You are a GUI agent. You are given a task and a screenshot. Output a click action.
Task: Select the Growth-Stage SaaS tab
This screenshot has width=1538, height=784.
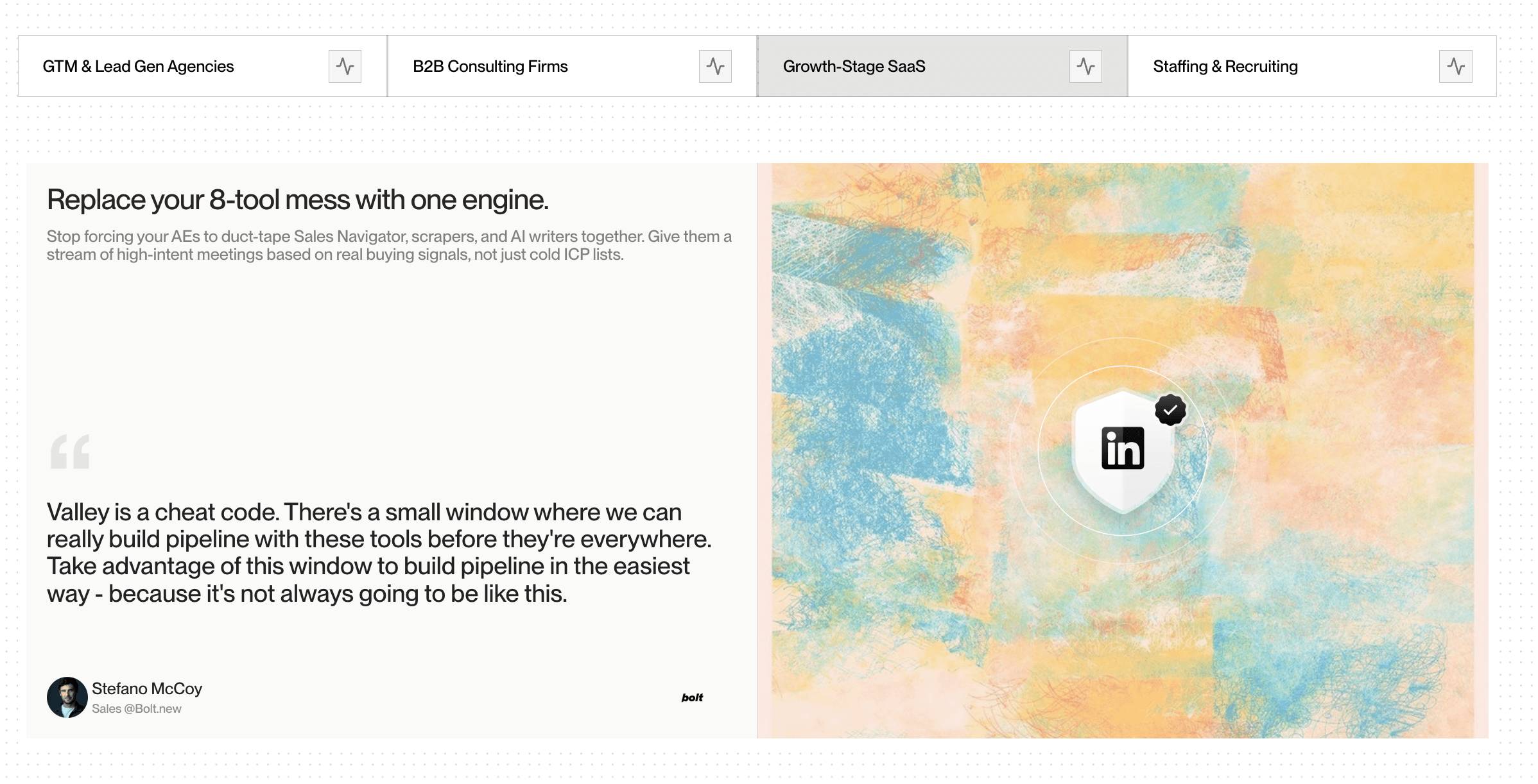854,66
